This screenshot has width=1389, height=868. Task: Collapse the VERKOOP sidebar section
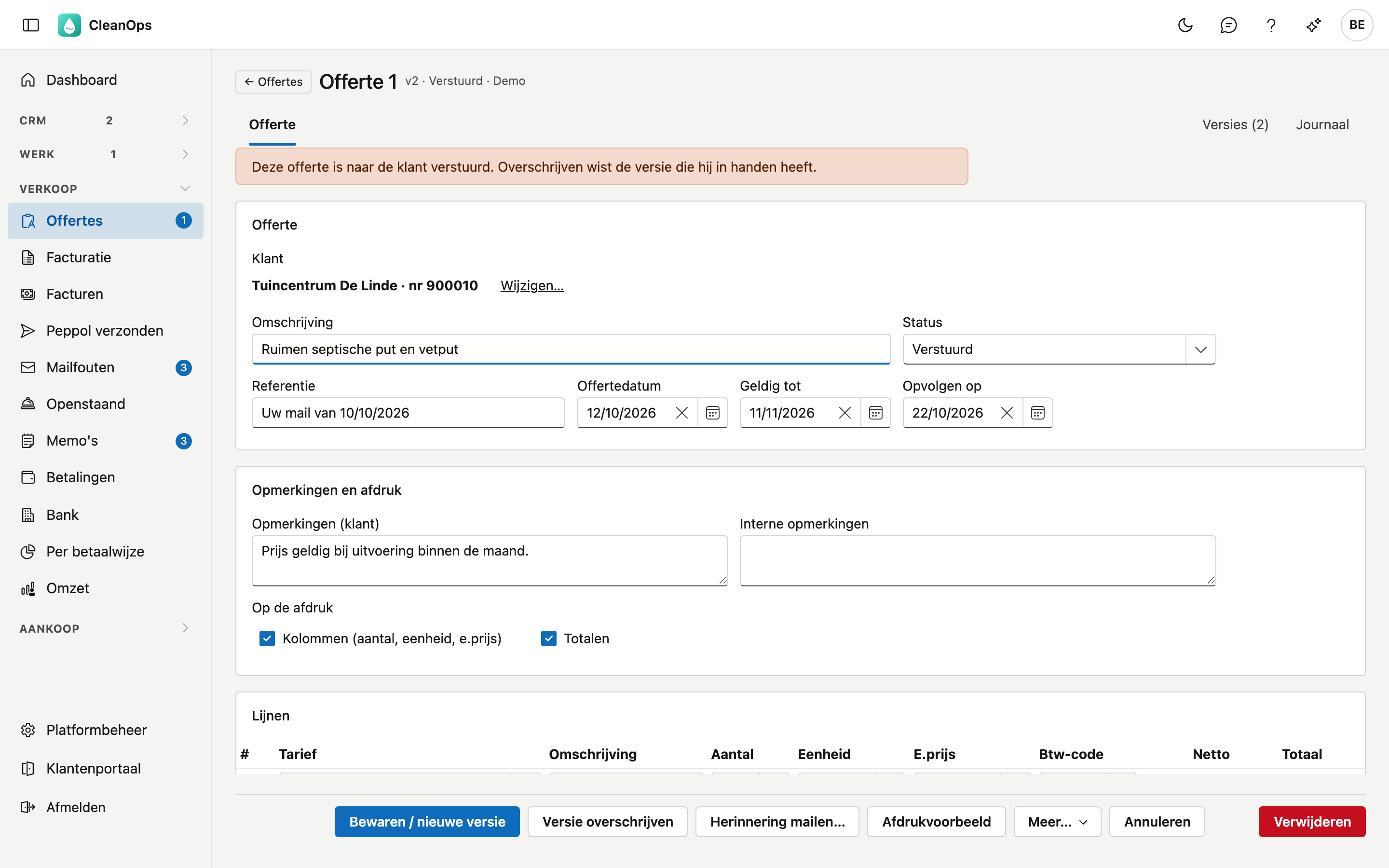pyautogui.click(x=106, y=189)
